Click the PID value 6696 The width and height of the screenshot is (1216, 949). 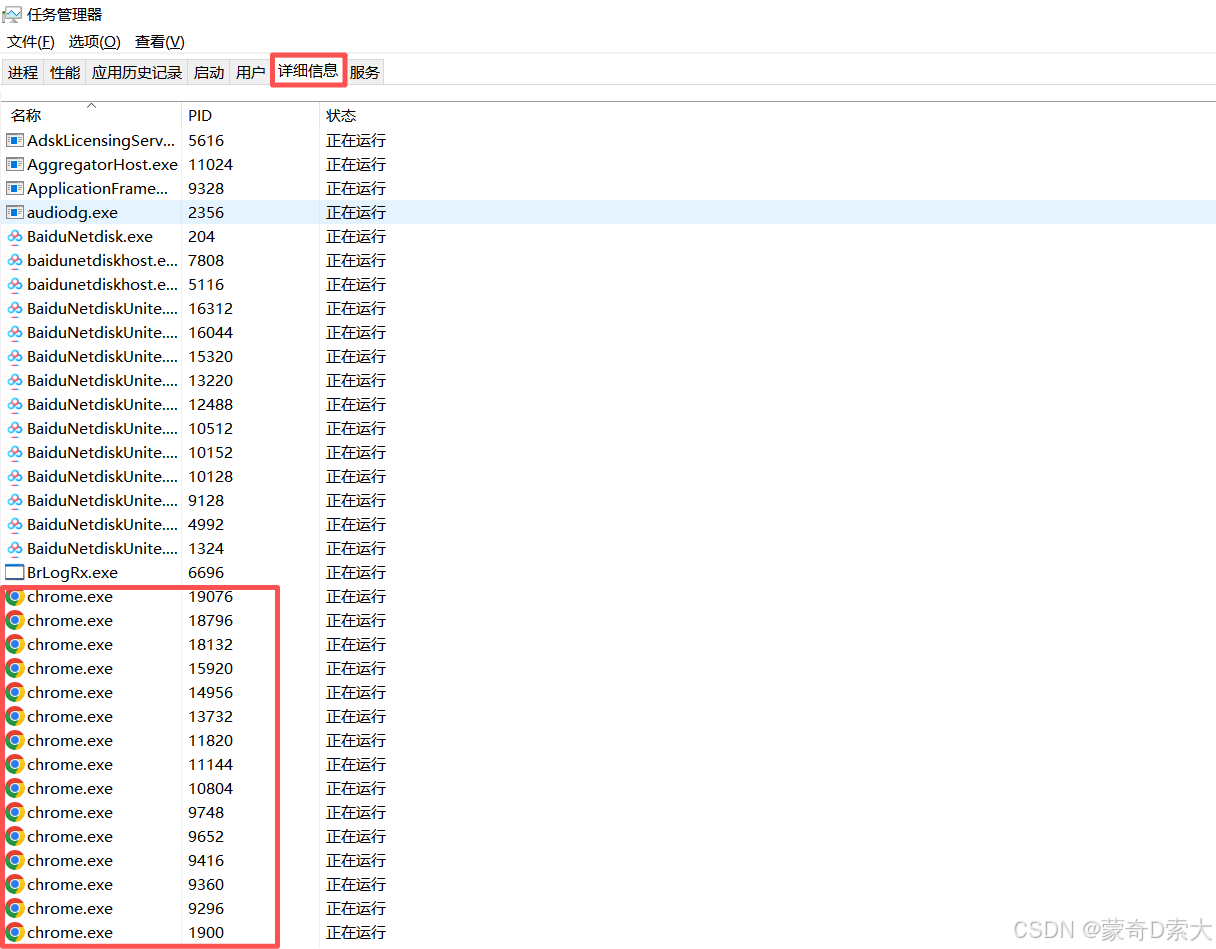(206, 572)
